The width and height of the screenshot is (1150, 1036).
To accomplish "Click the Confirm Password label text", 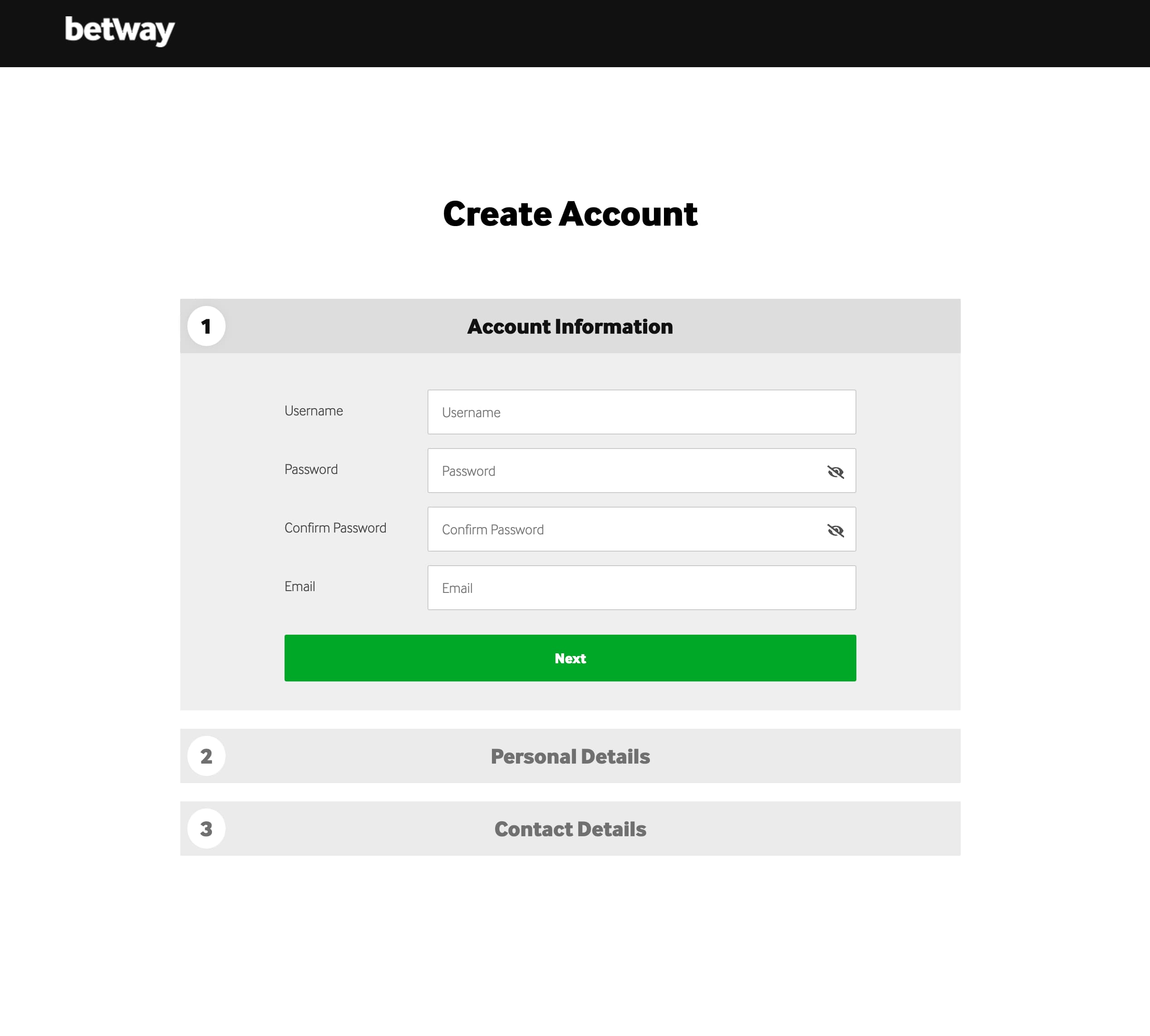I will [335, 528].
